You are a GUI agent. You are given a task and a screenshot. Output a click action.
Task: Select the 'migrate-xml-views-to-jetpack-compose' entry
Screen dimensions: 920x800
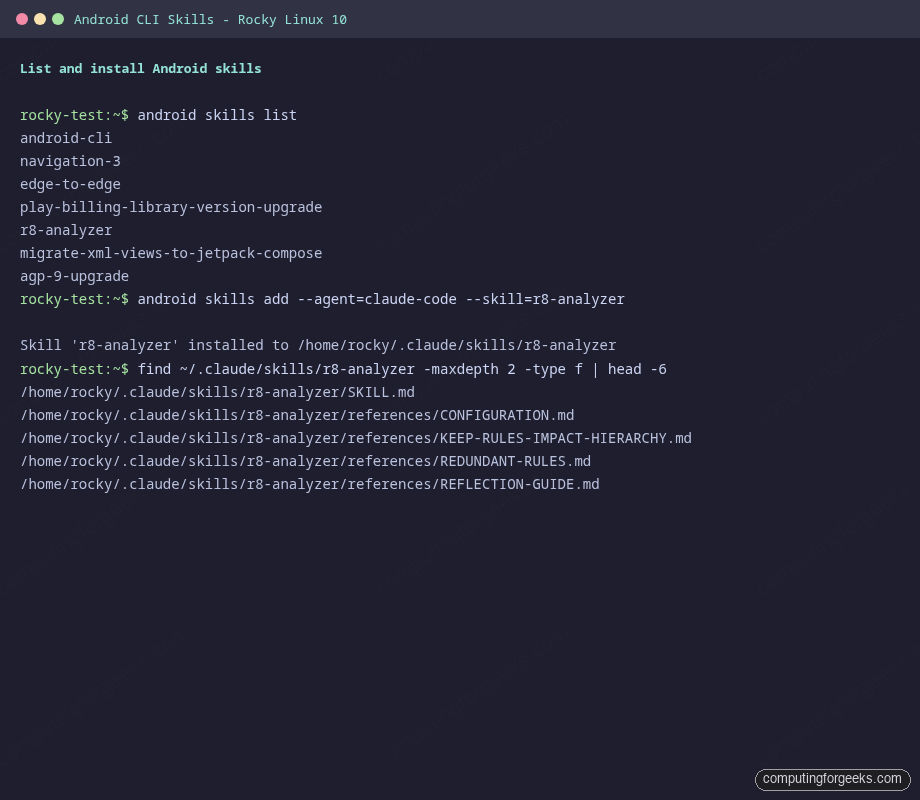click(x=171, y=253)
